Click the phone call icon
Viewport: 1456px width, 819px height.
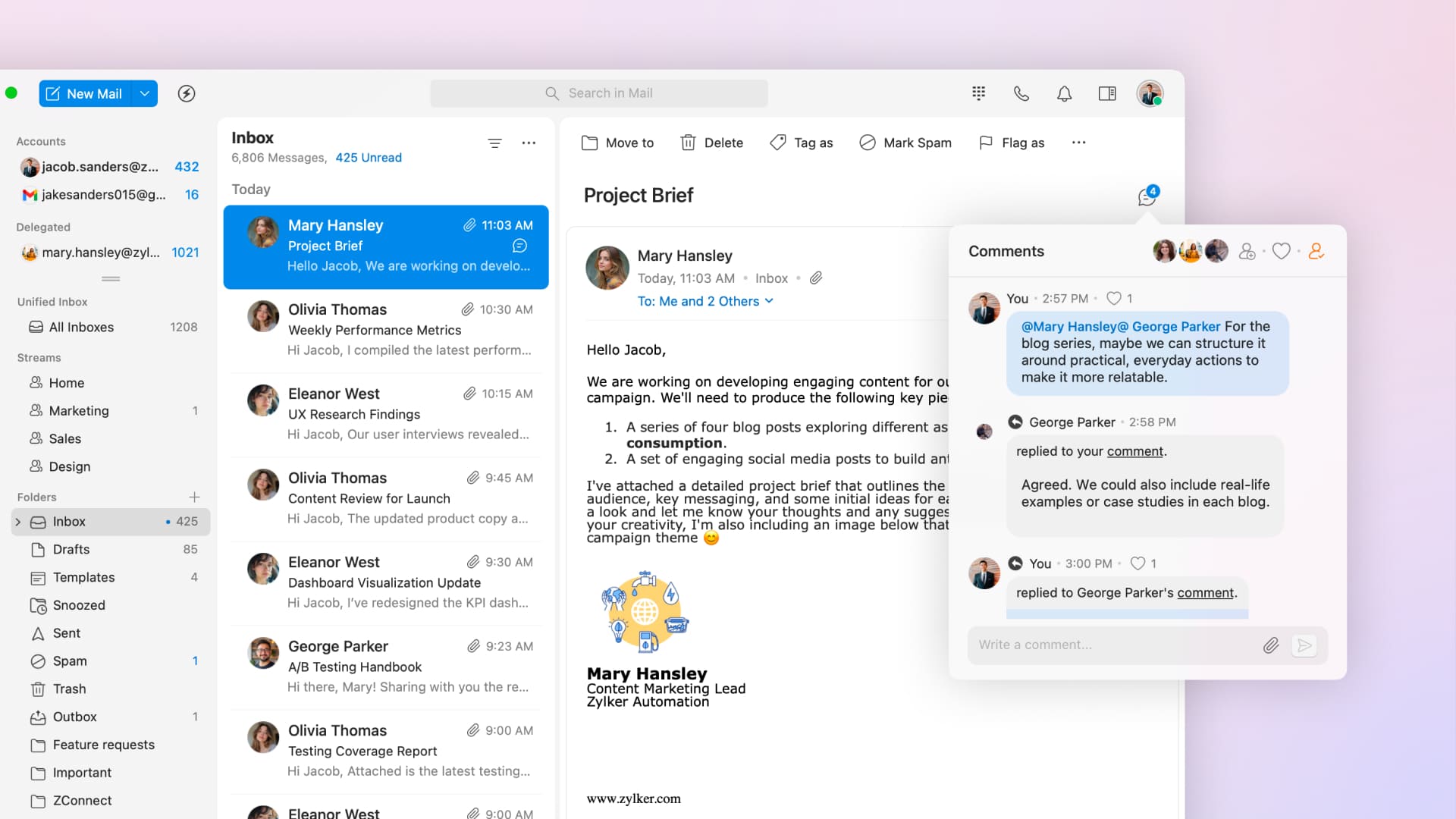[1021, 93]
